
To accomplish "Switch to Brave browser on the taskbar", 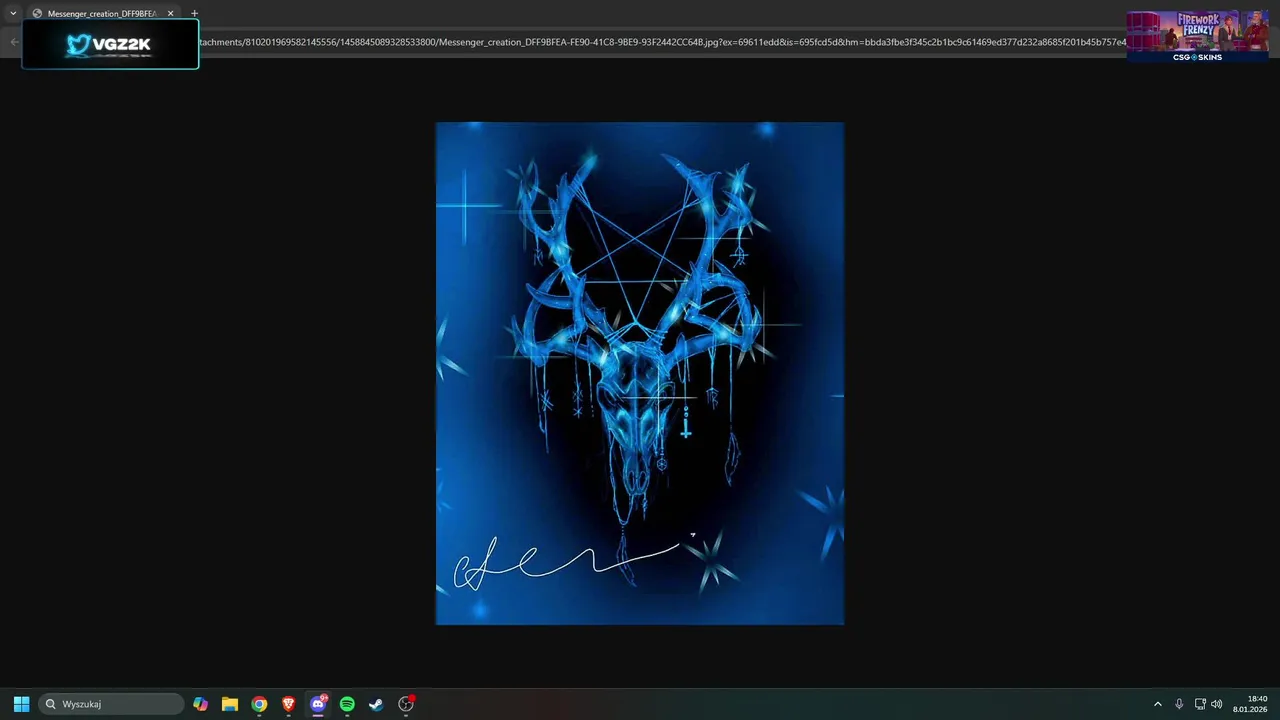I will click(288, 704).
